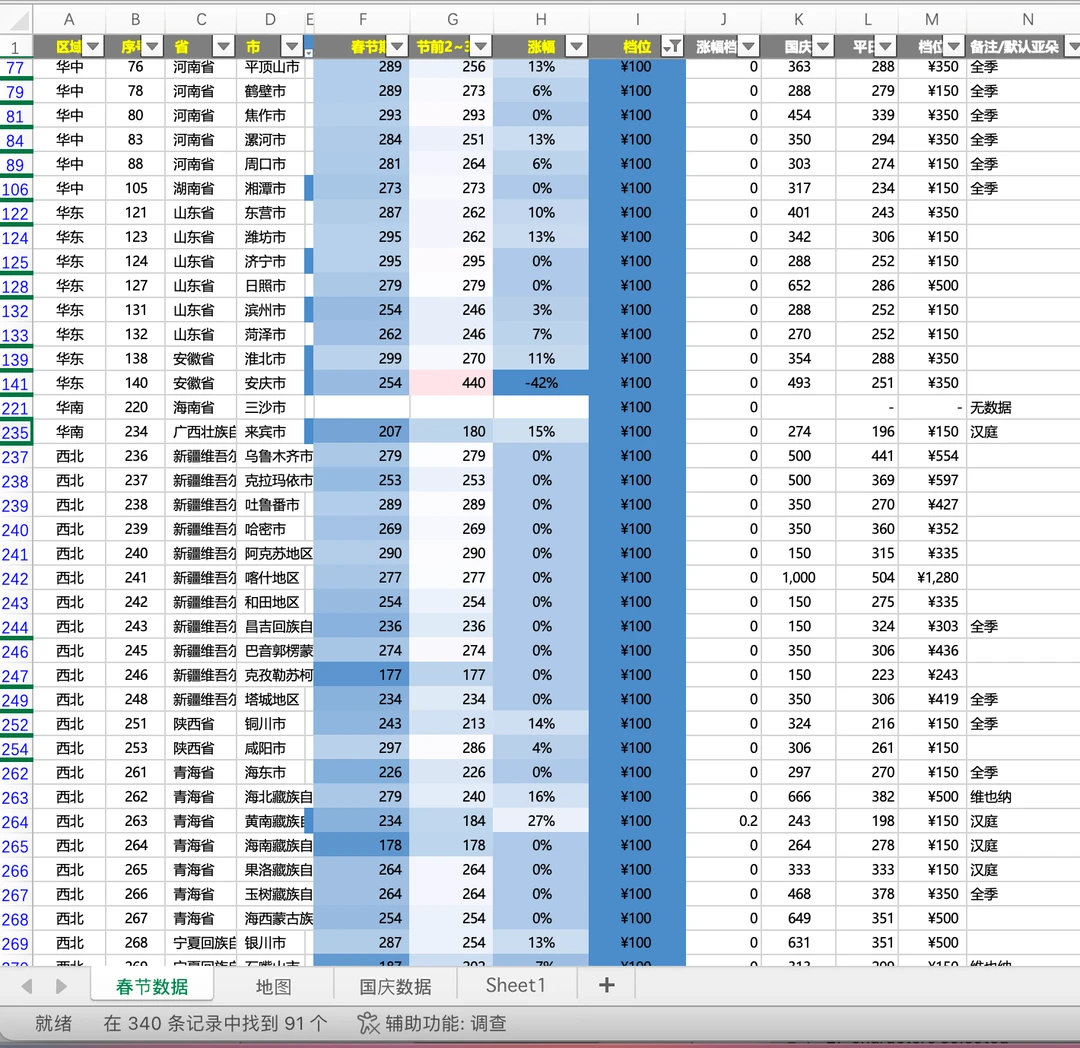Click the -42% cell for 安庆市
Viewport: 1080px width, 1048px height.
pyautogui.click(x=541, y=383)
